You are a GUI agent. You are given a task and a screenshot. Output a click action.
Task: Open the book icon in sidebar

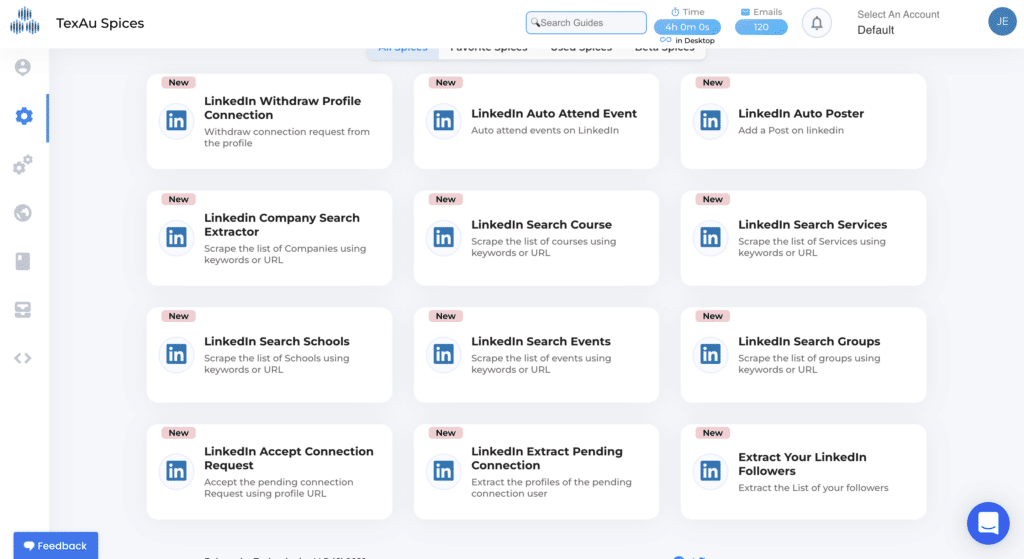[23, 261]
